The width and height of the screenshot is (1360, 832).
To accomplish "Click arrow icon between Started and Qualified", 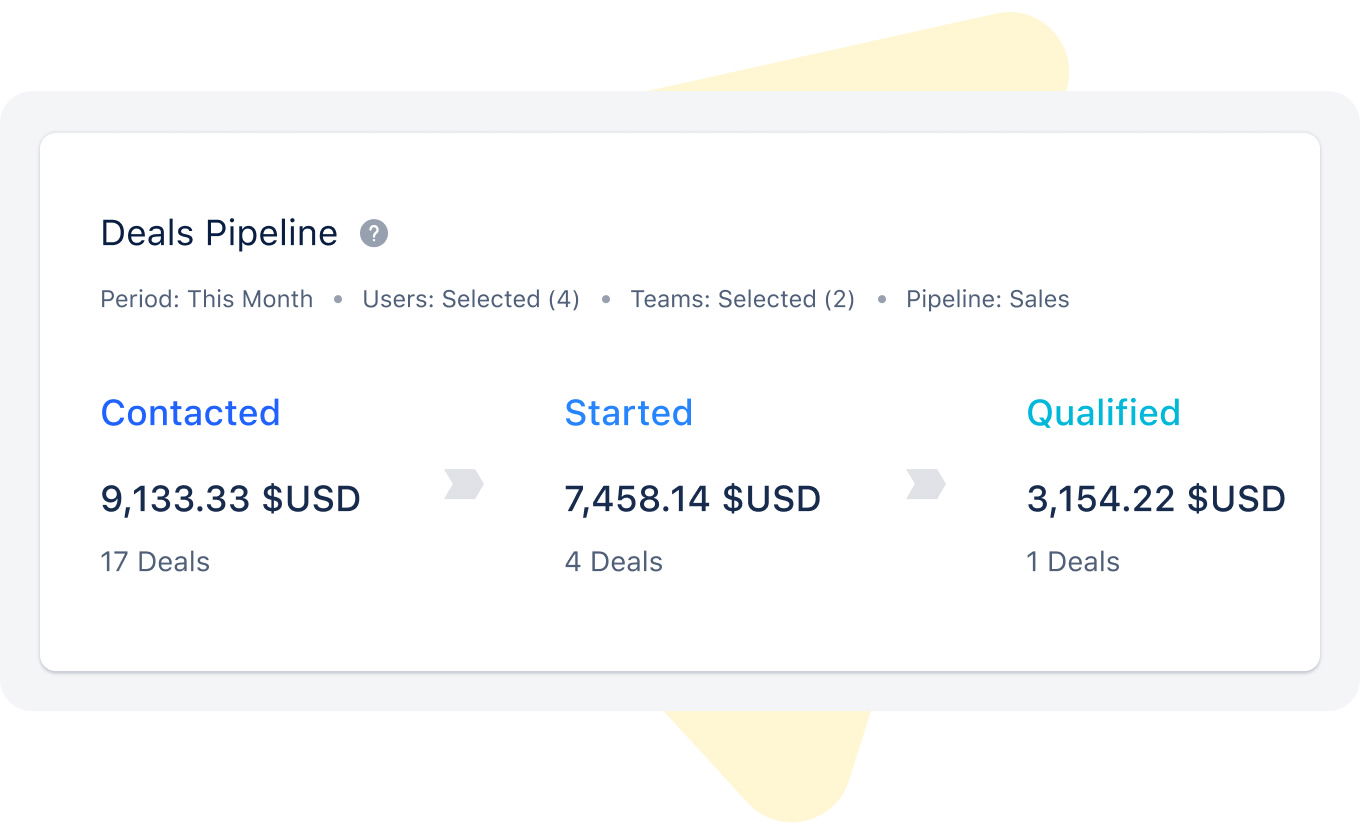I will (x=926, y=485).
